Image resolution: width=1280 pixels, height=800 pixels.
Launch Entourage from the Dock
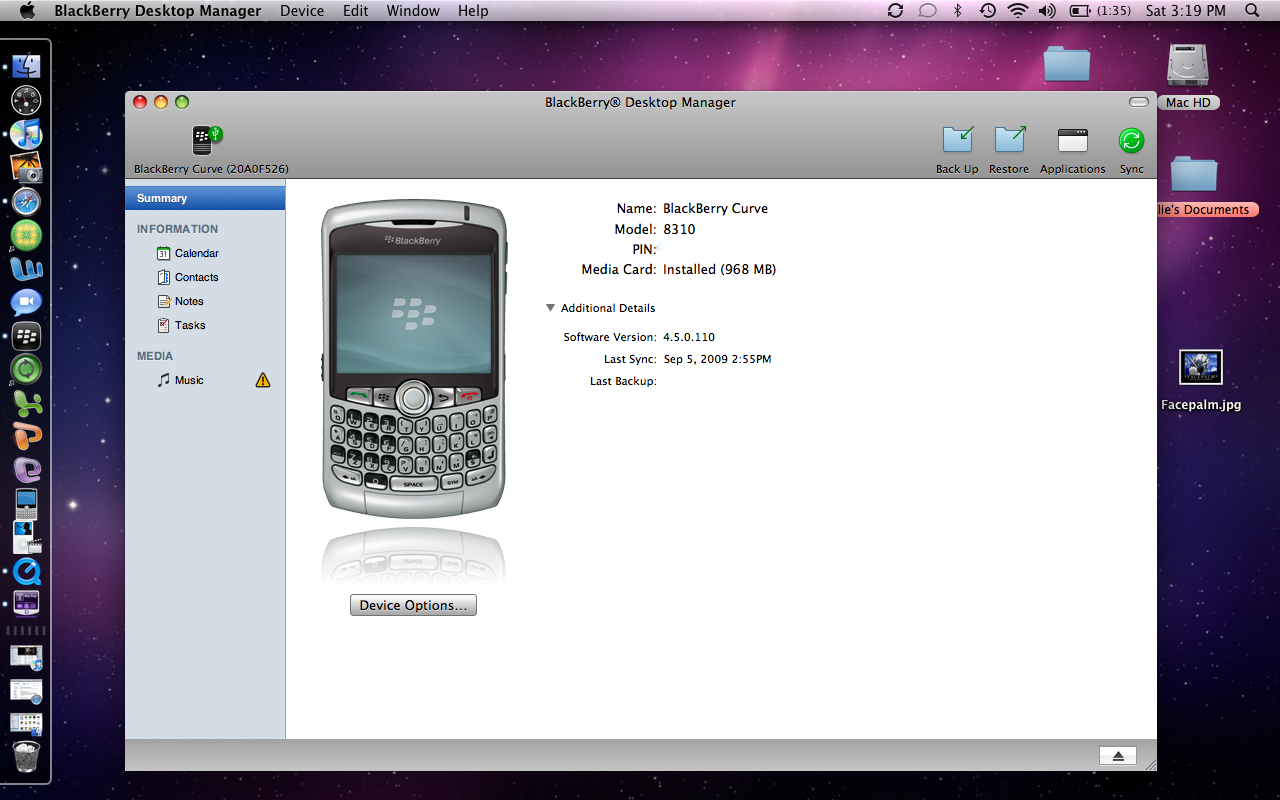26,470
